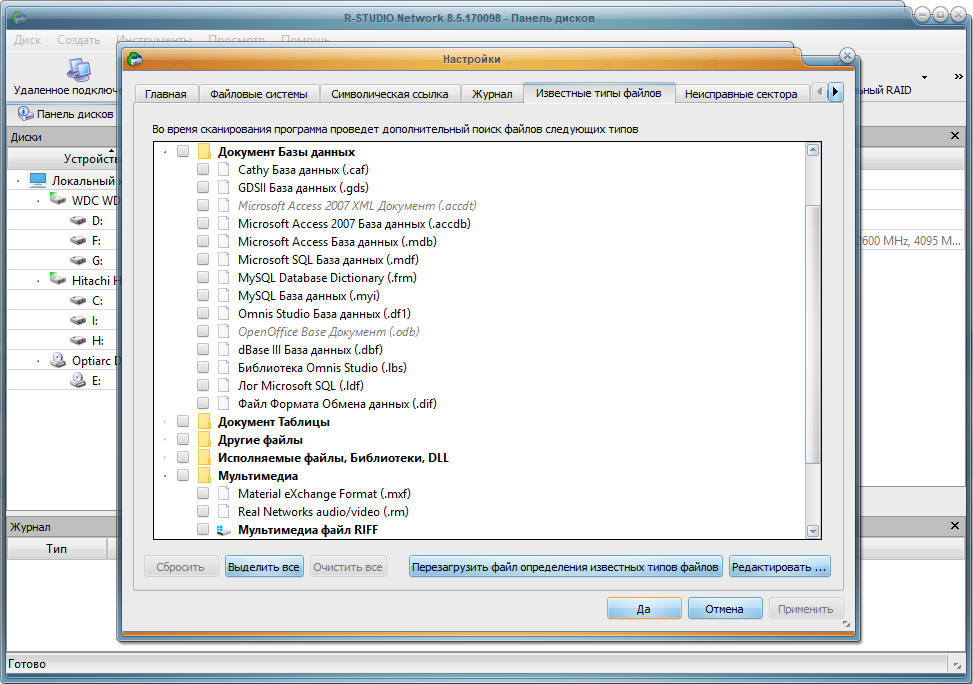
Task: Expand the Исполняемые файлы, Библиотеки, DLL group
Action: 164,458
